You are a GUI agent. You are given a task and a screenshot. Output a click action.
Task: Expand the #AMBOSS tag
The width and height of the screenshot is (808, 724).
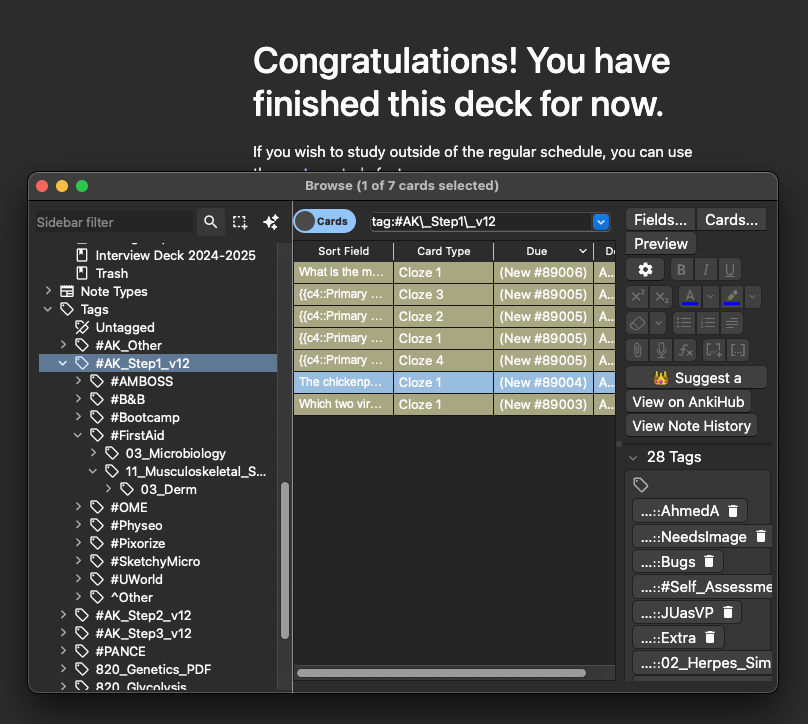[x=78, y=382]
